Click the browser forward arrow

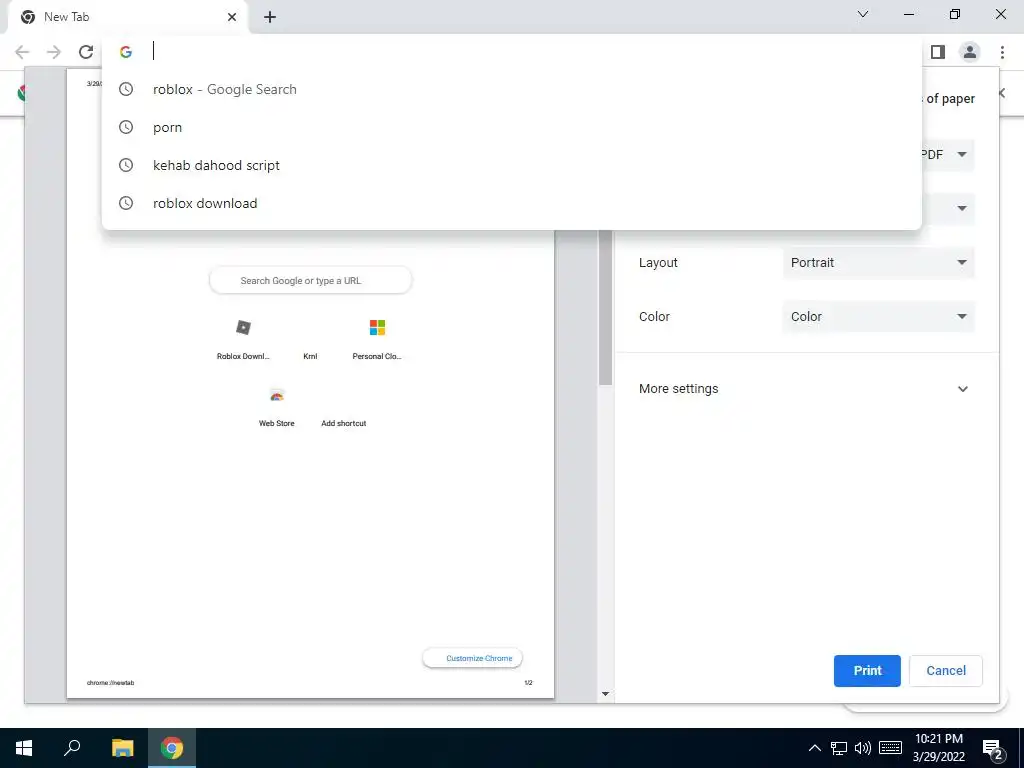[54, 52]
